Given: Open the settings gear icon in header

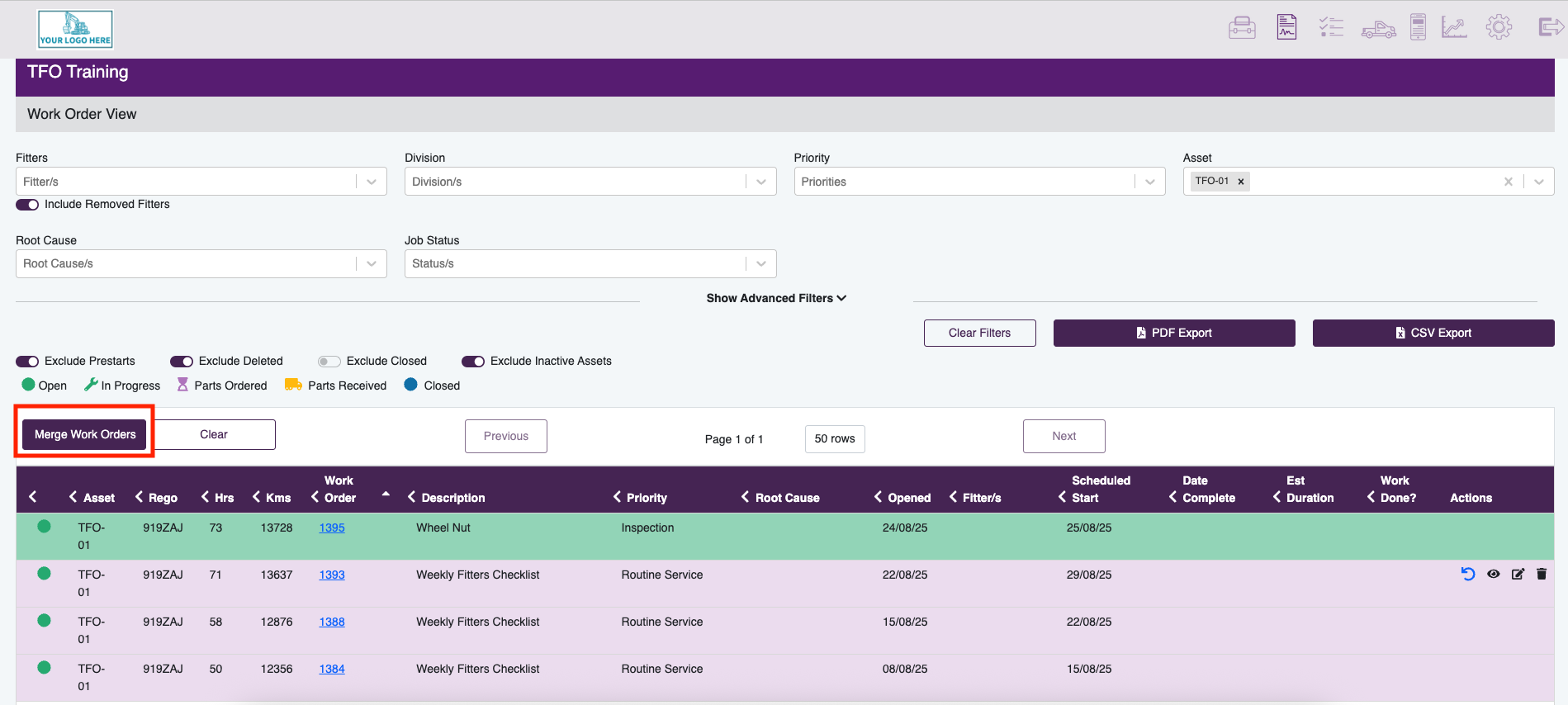Looking at the screenshot, I should click(1499, 27).
